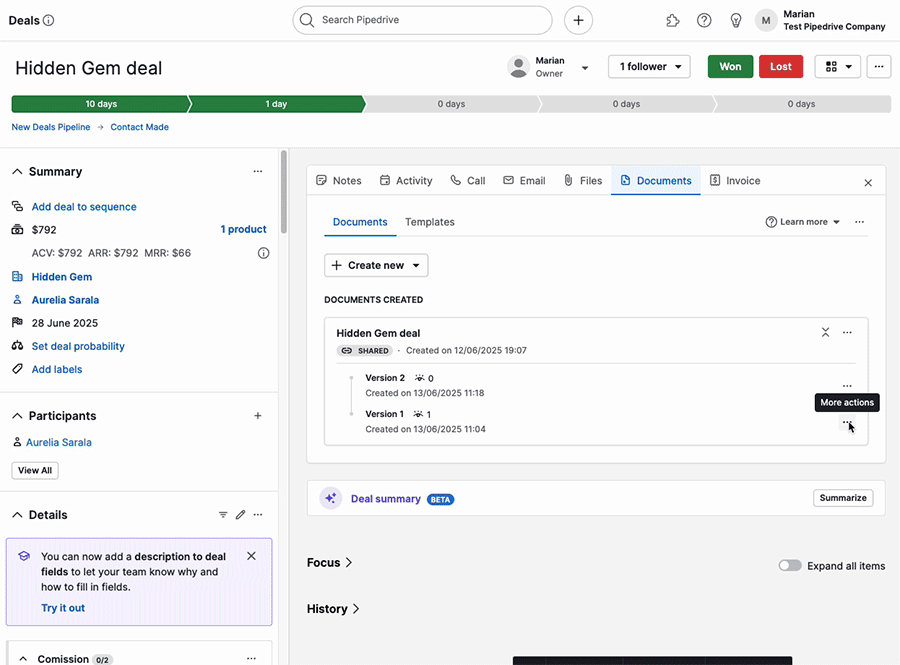Click Add labels link
The width and height of the screenshot is (900, 665).
pos(57,370)
